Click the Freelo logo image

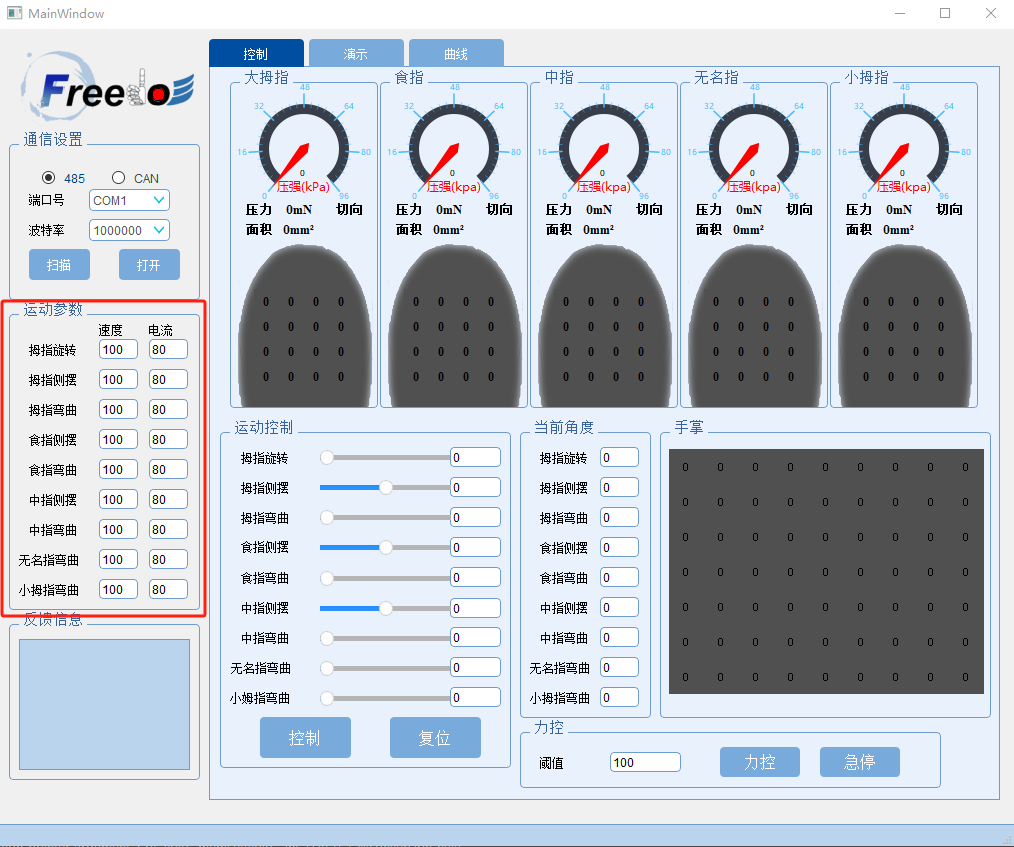point(107,87)
